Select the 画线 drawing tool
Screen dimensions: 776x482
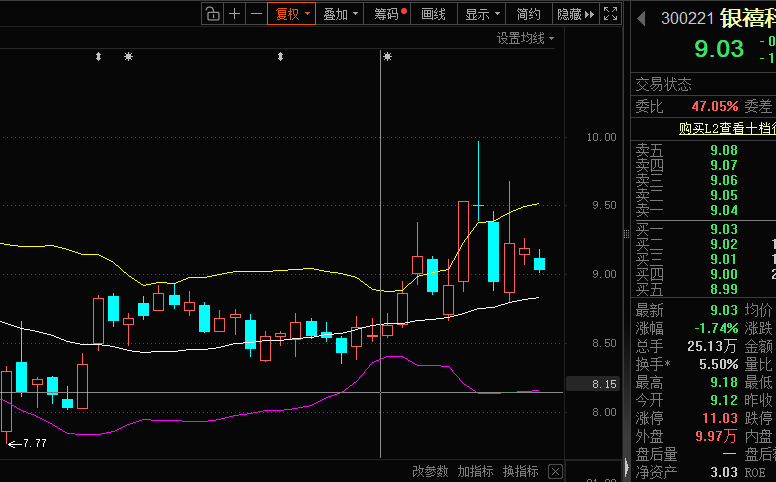tap(434, 14)
